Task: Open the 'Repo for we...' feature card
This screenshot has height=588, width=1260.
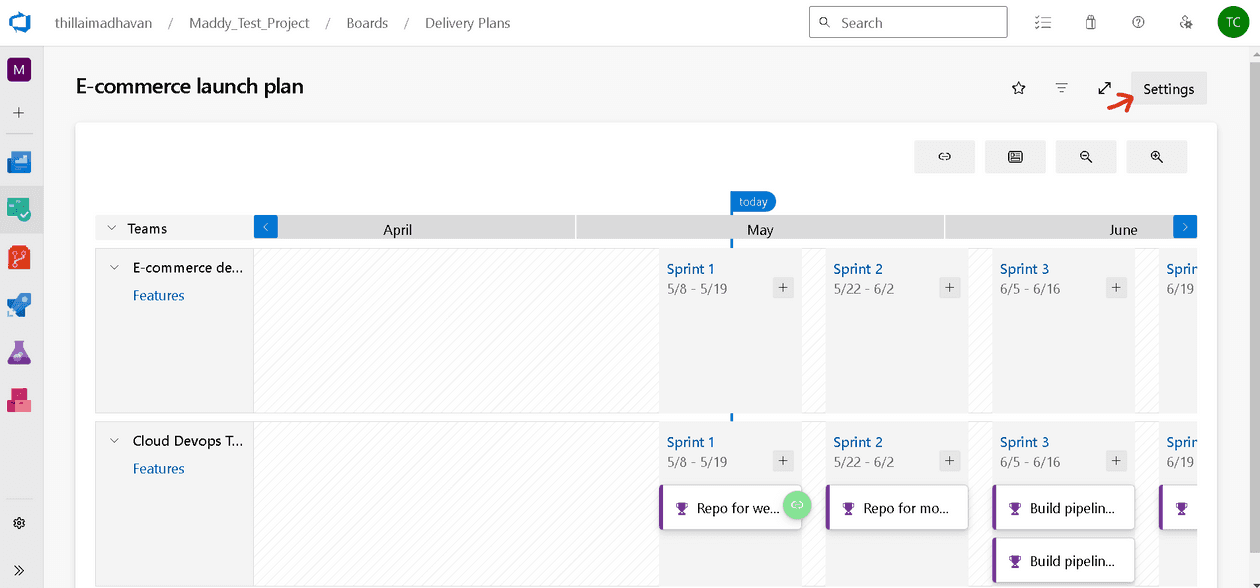Action: [730, 508]
